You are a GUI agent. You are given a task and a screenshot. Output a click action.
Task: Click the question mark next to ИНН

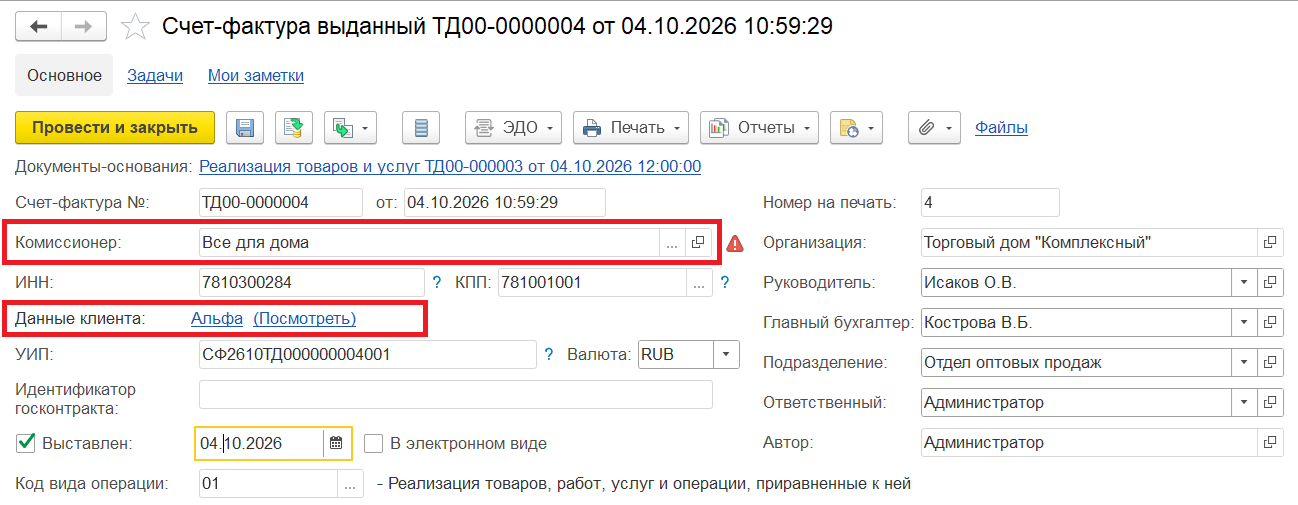[436, 282]
